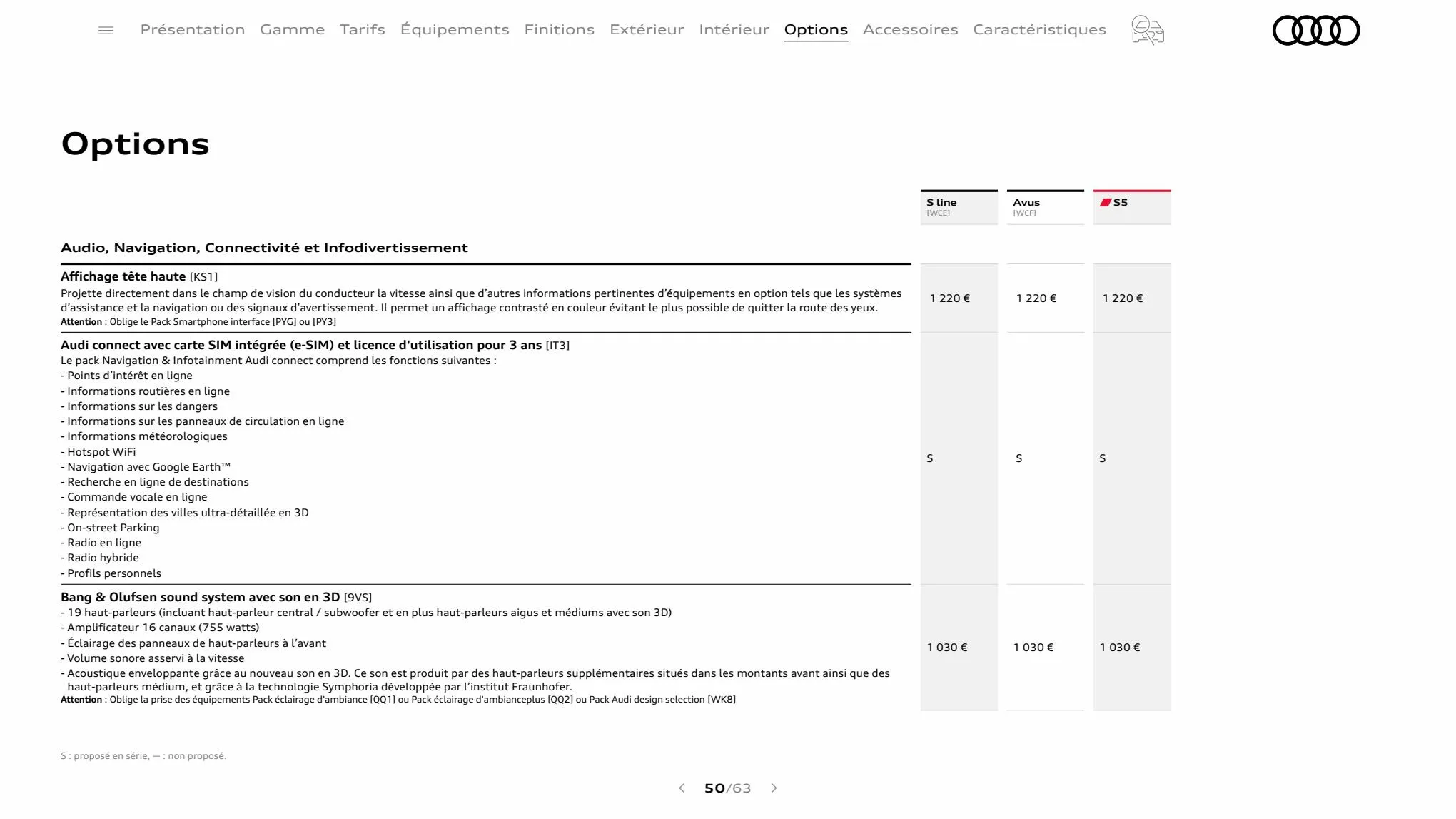Click Points d'intérêt en ligne item
This screenshot has height=819, width=1456.
tap(126, 376)
